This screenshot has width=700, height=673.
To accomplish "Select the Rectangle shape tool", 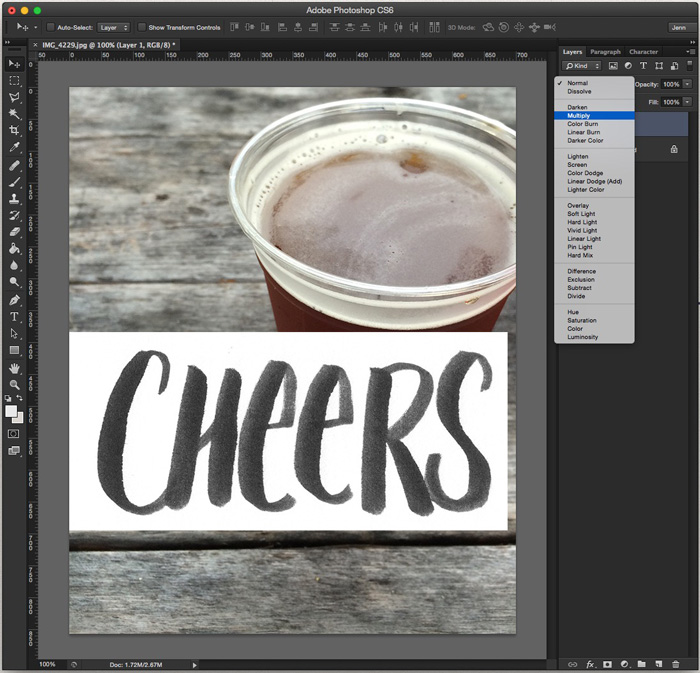I will click(x=14, y=350).
